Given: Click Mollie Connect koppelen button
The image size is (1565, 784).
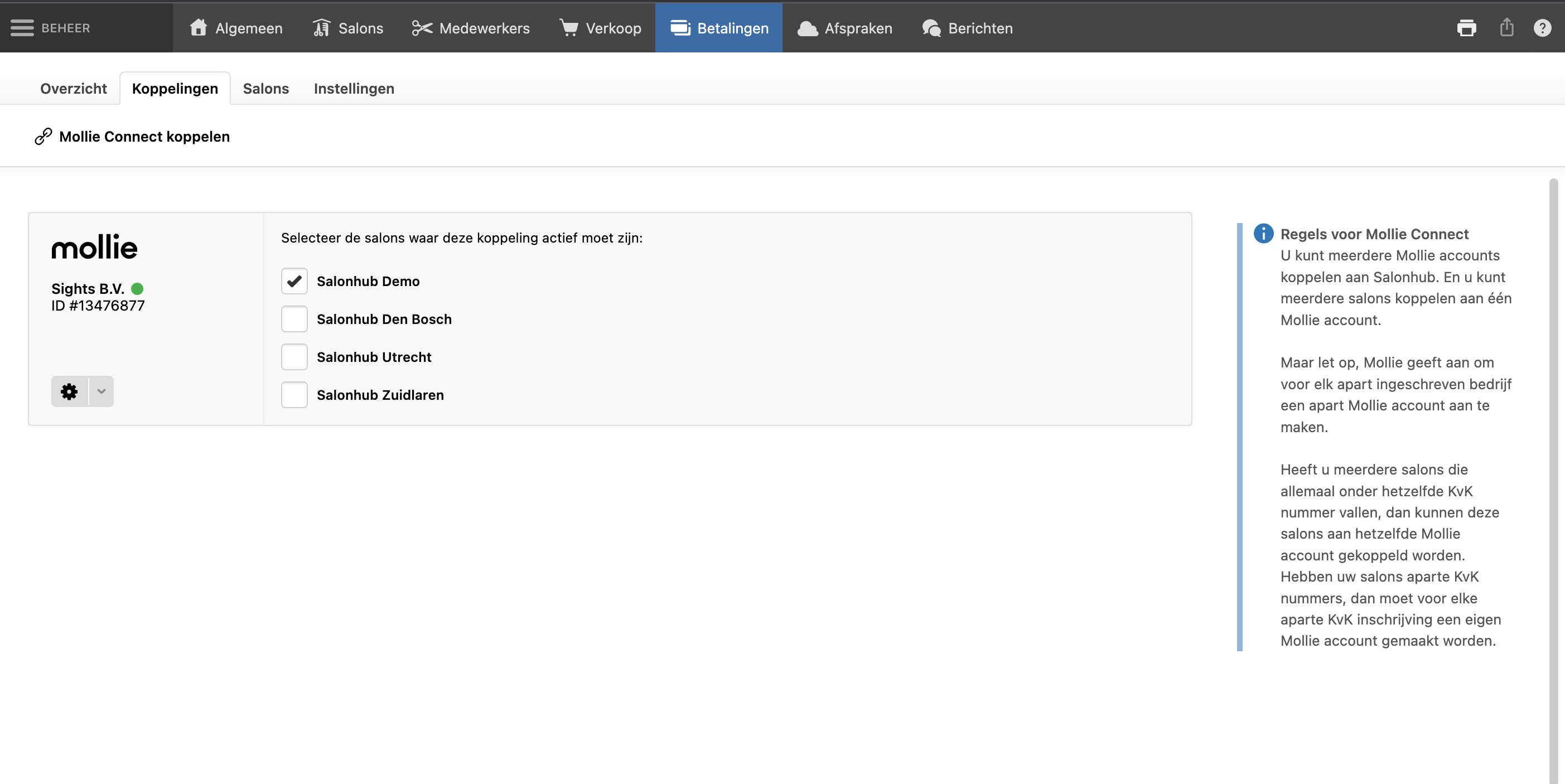Looking at the screenshot, I should (x=132, y=137).
